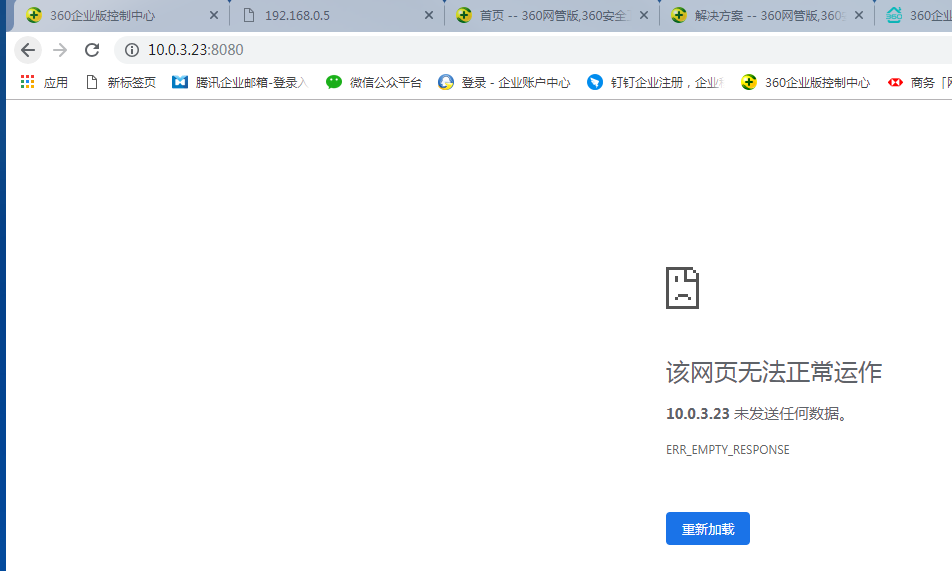Switch to the 首页 -- 360网管版 tab
Screen dimensions: 952x571
552,16
